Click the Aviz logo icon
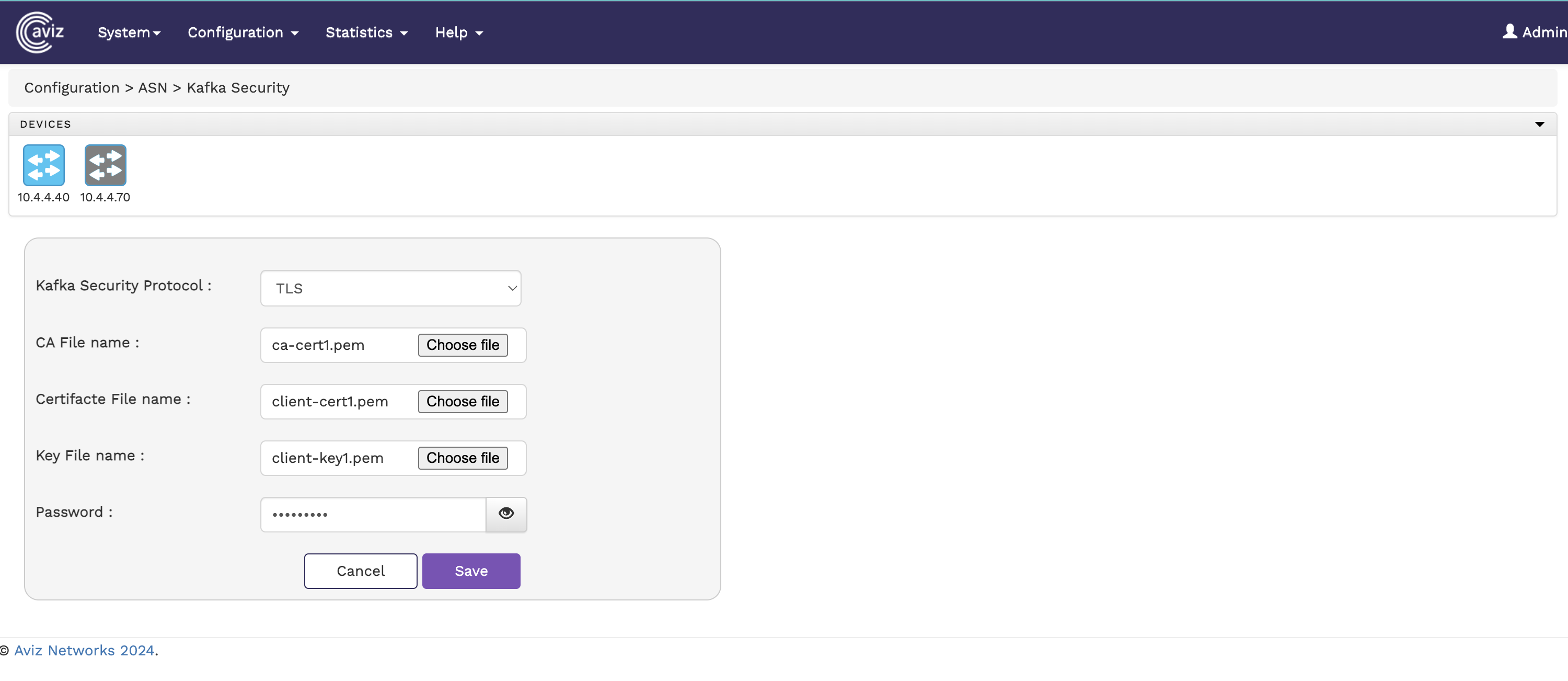 pyautogui.click(x=40, y=32)
